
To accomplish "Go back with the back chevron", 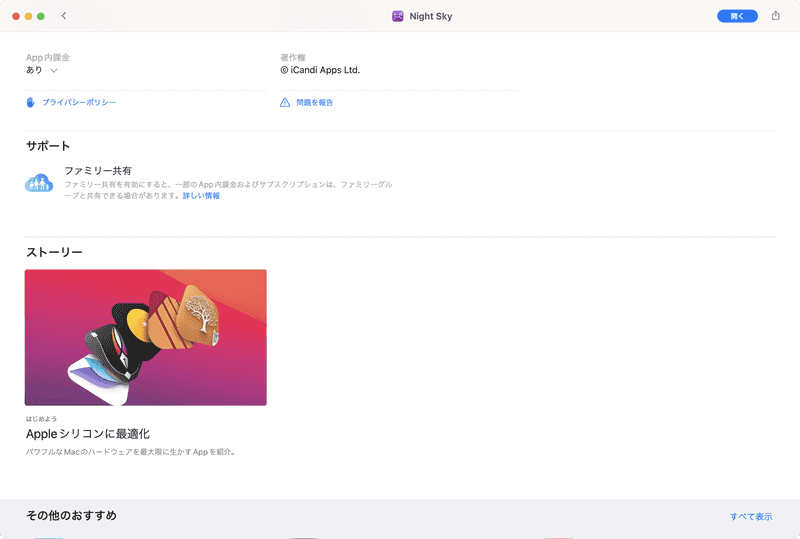I will [64, 16].
